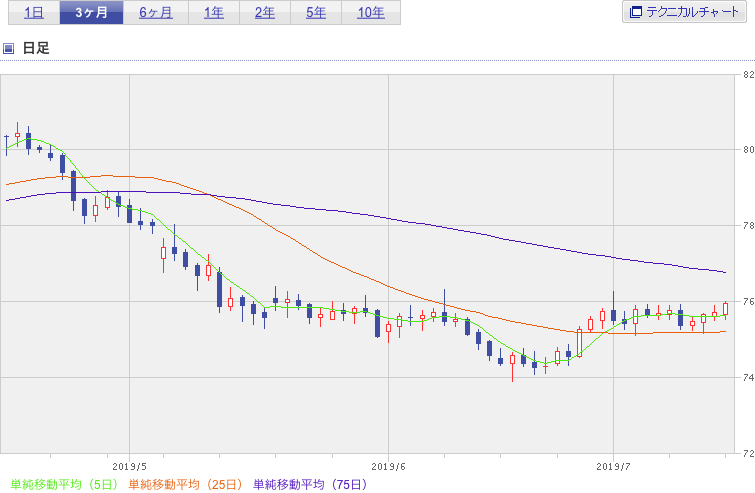Screen dimensions: 755x493
Task: Select the 3ヶ月 period tab
Action: click(91, 12)
